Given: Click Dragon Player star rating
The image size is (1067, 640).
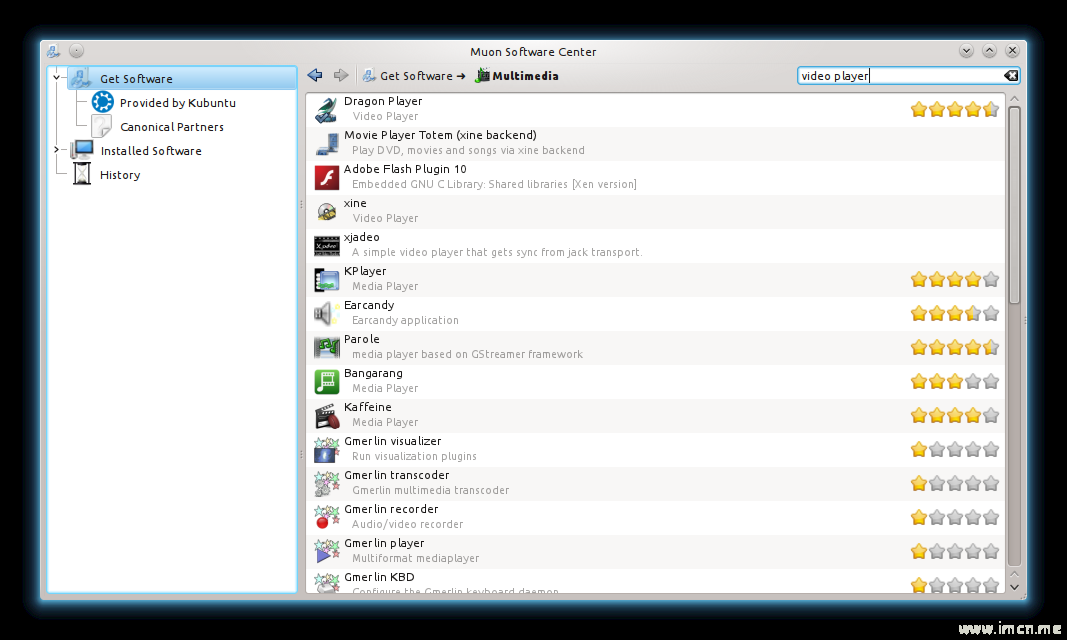Looking at the screenshot, I should coord(955,110).
